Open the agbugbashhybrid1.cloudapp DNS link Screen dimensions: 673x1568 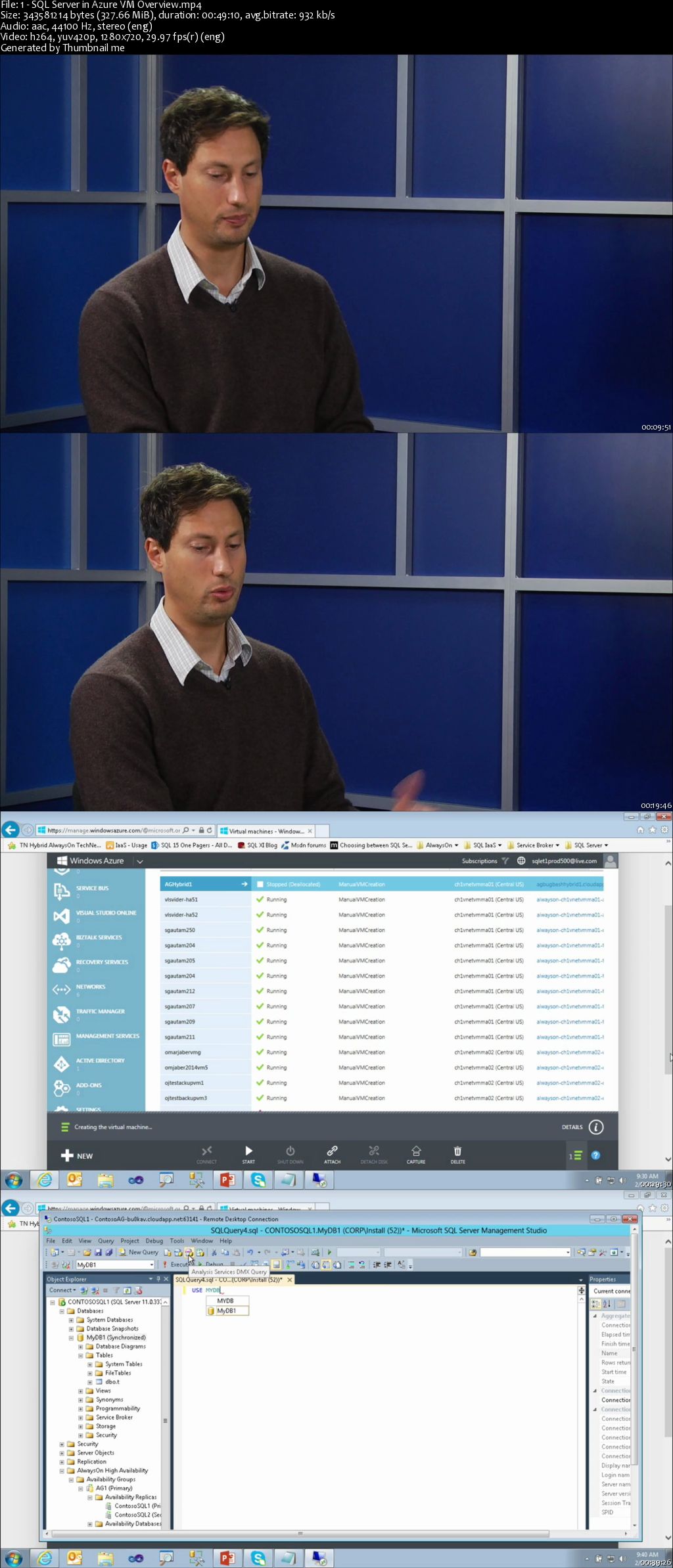click(569, 884)
